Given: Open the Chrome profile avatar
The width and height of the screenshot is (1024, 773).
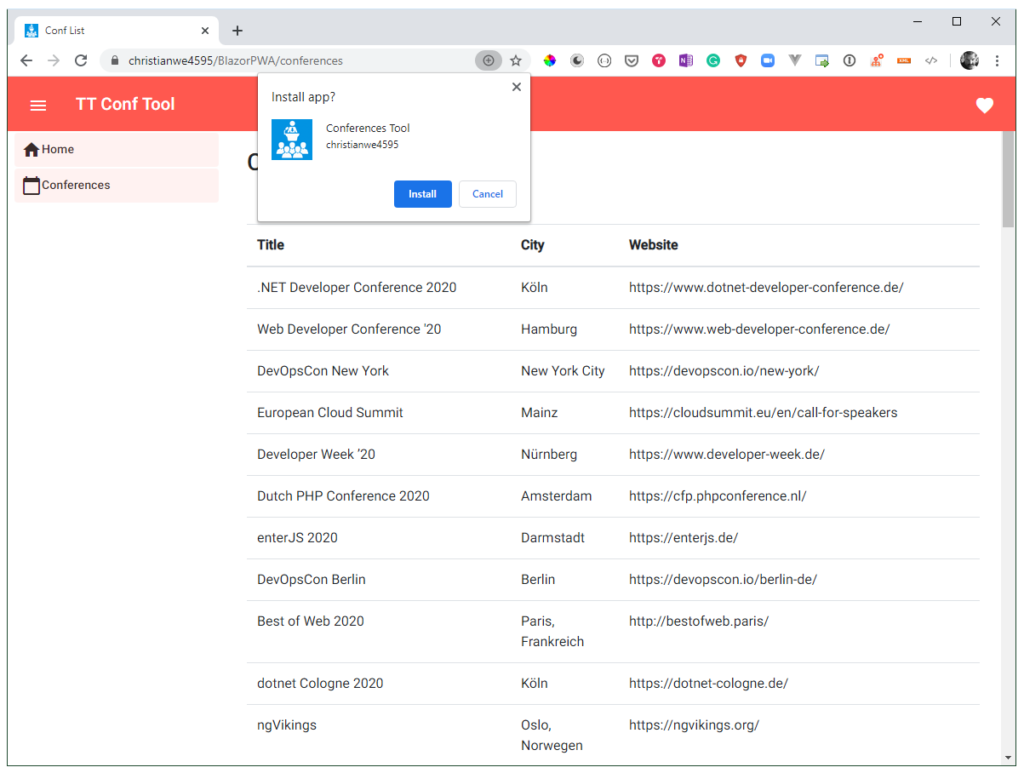Looking at the screenshot, I should (x=969, y=60).
